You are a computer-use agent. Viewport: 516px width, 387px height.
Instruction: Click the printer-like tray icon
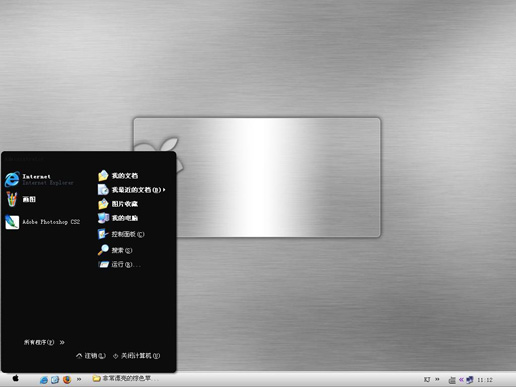pyautogui.click(x=452, y=380)
